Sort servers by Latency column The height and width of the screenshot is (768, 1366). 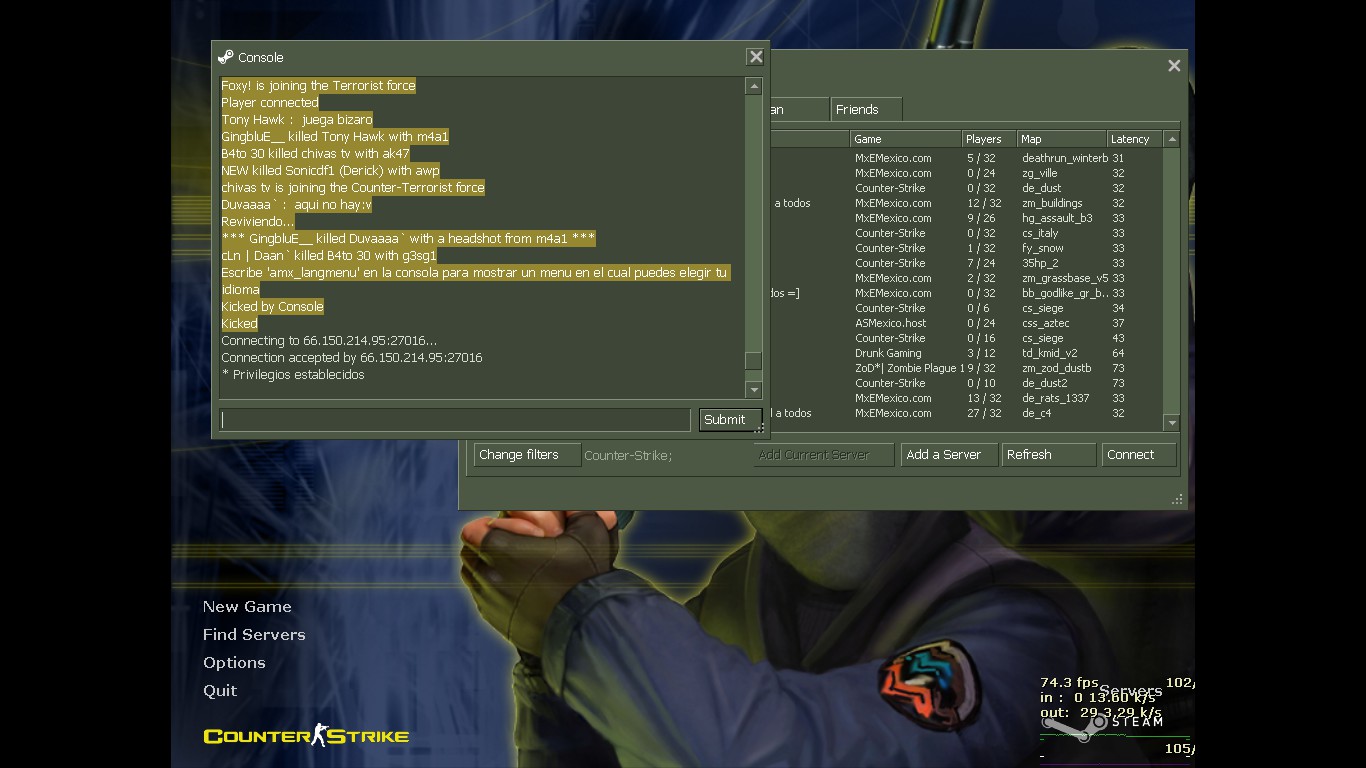pyautogui.click(x=1135, y=139)
